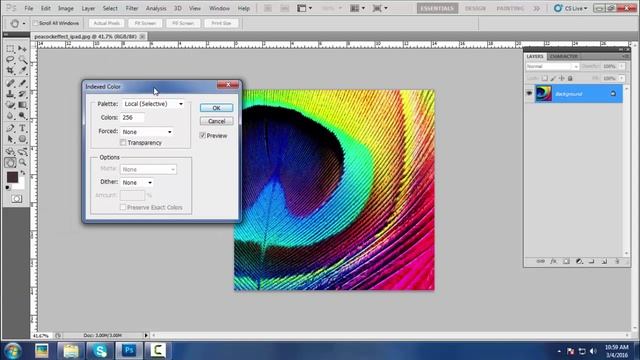Enable the Transparency checkbox
This screenshot has width=640, height=360.
pos(123,142)
